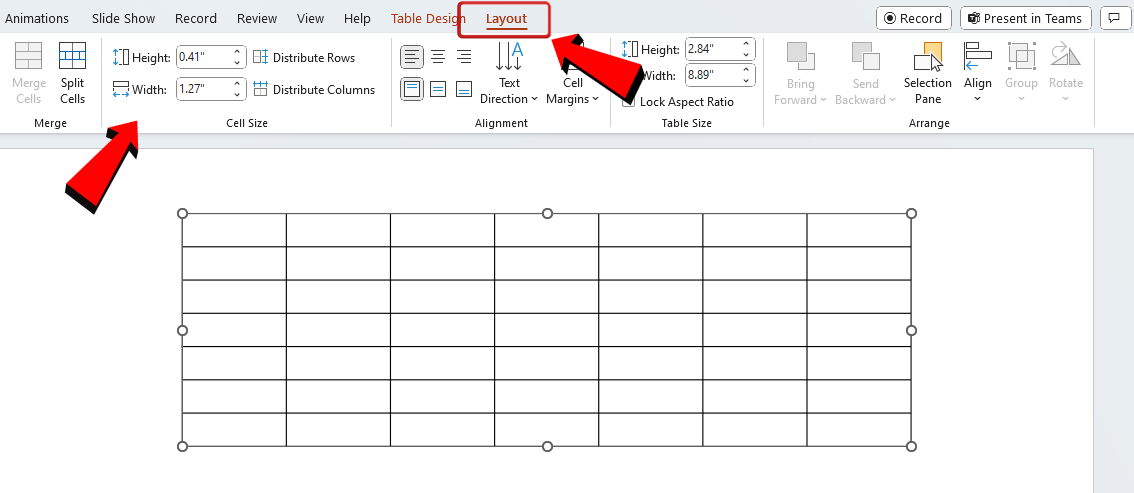Viewport: 1134px width, 493px height.
Task: Click the Split Cells icon
Action: [72, 56]
